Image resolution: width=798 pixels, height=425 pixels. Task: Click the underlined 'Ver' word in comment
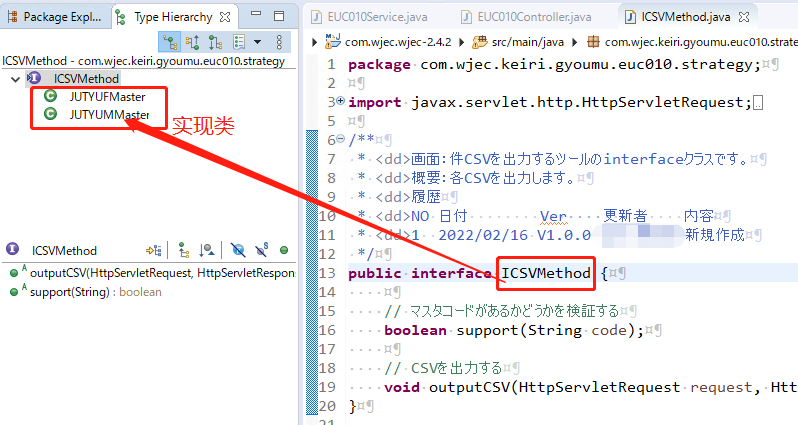tap(553, 216)
